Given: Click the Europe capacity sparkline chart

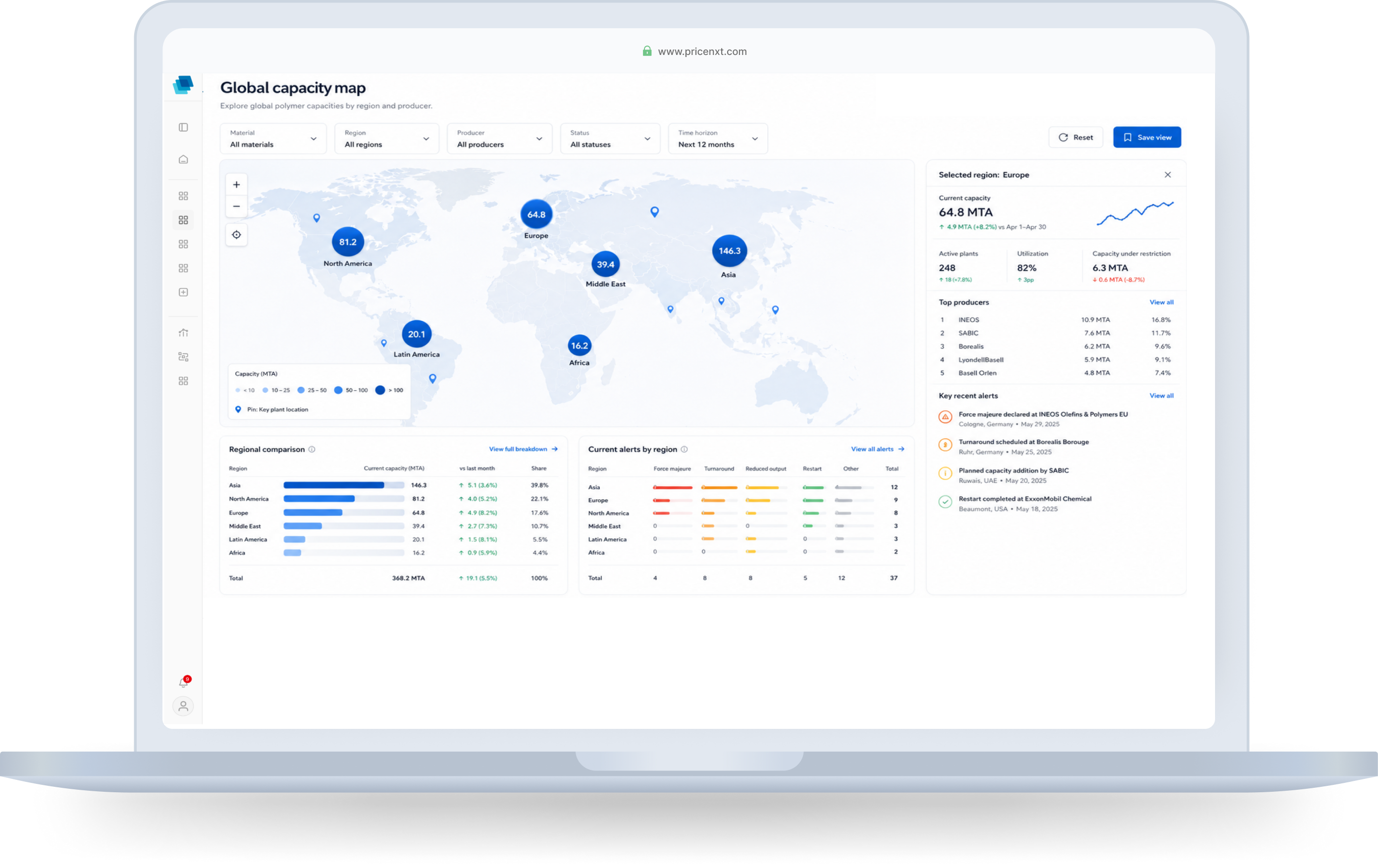Looking at the screenshot, I should tap(1135, 213).
